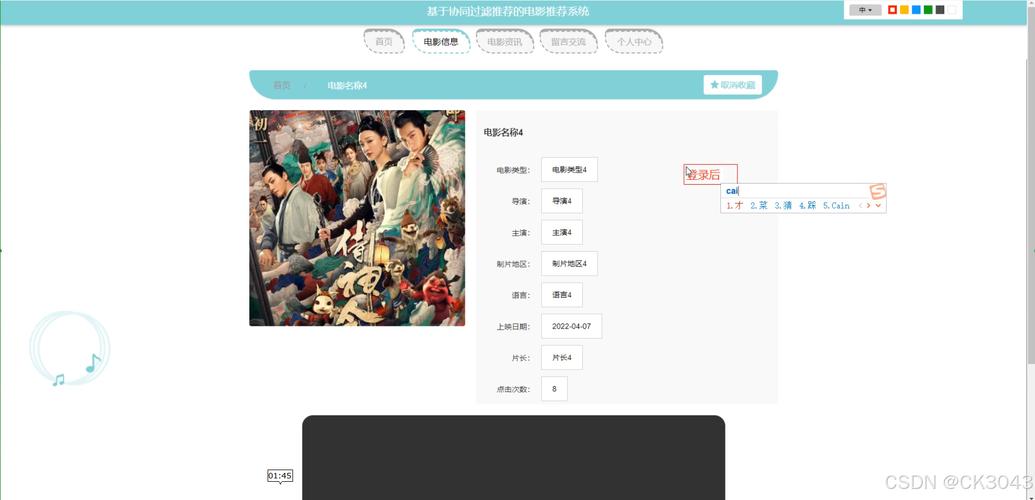
Task: Switch to the 电影信息 tab
Action: tap(441, 42)
